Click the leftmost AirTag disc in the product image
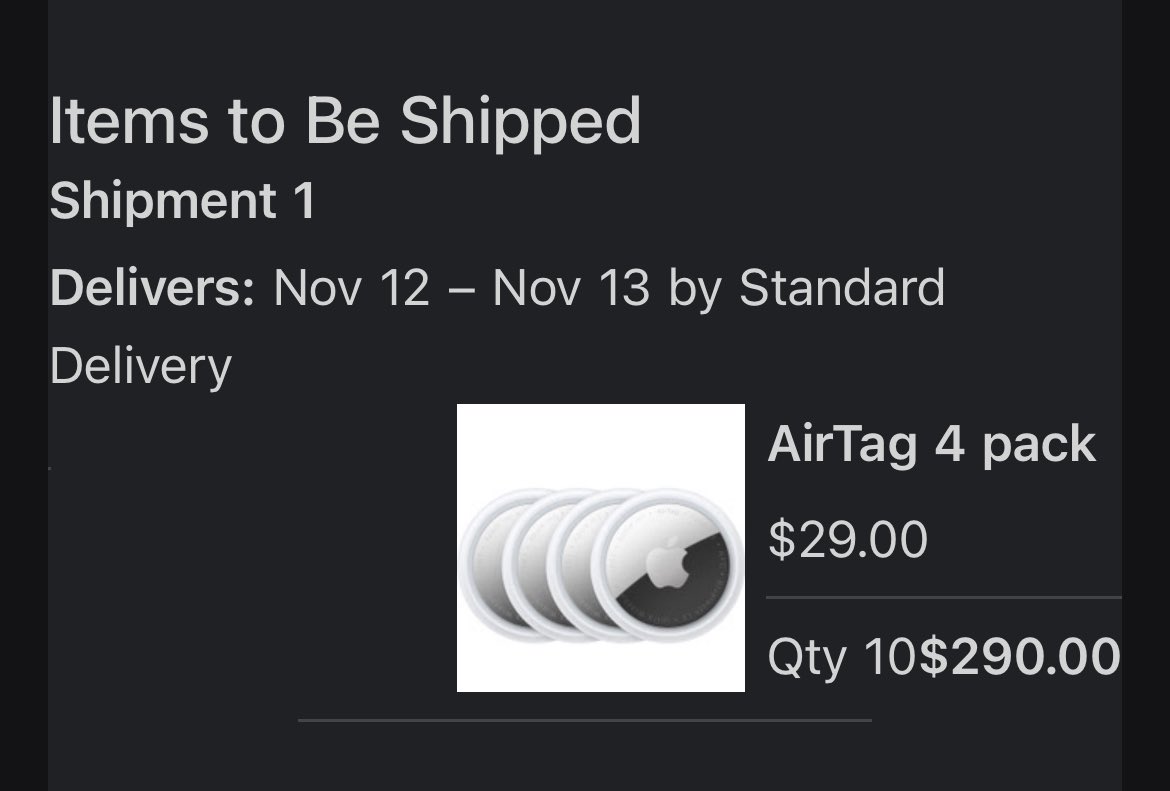 (480, 565)
